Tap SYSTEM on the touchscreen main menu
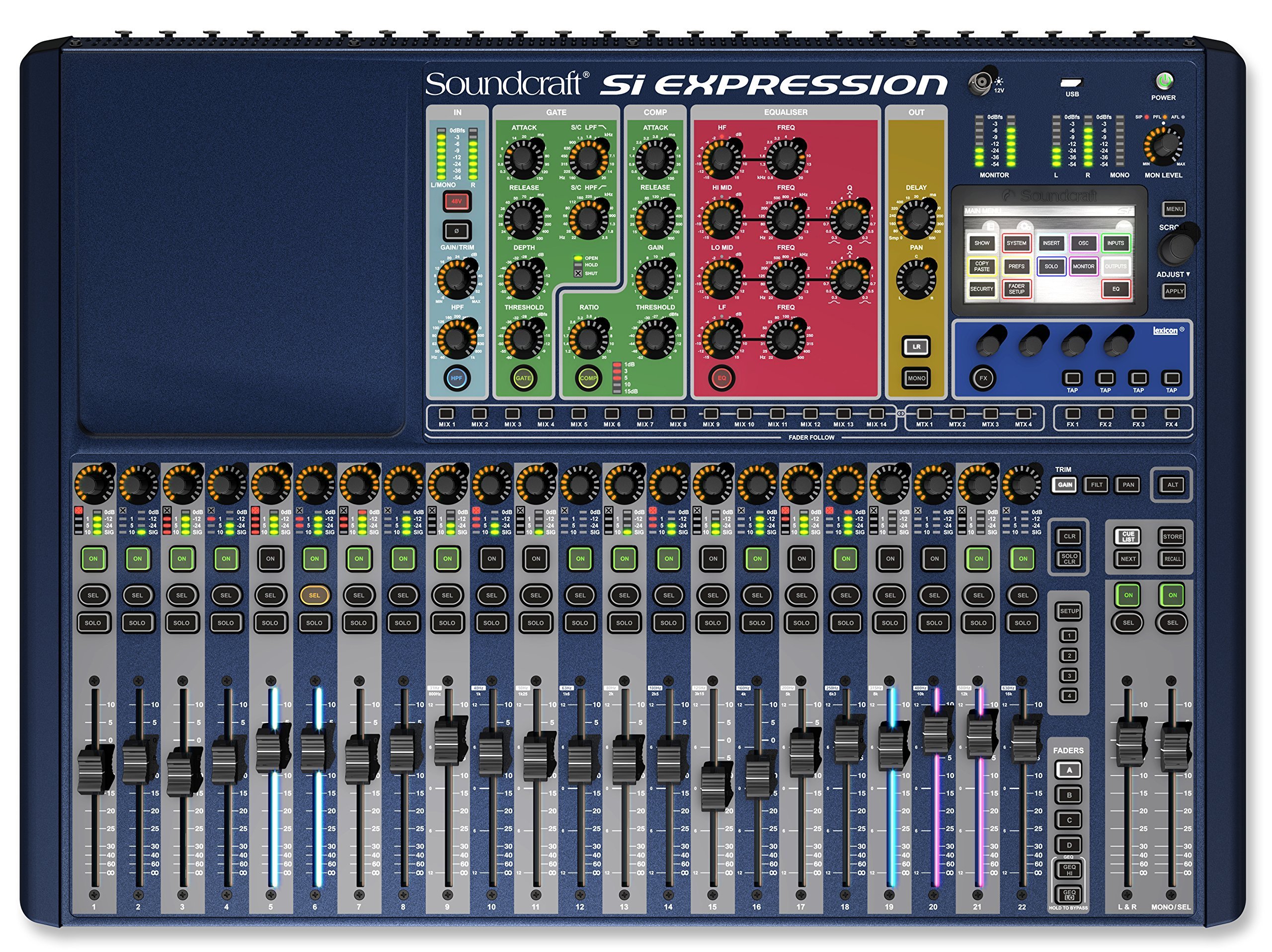Image resolution: width=1272 pixels, height=952 pixels. coord(1016,243)
